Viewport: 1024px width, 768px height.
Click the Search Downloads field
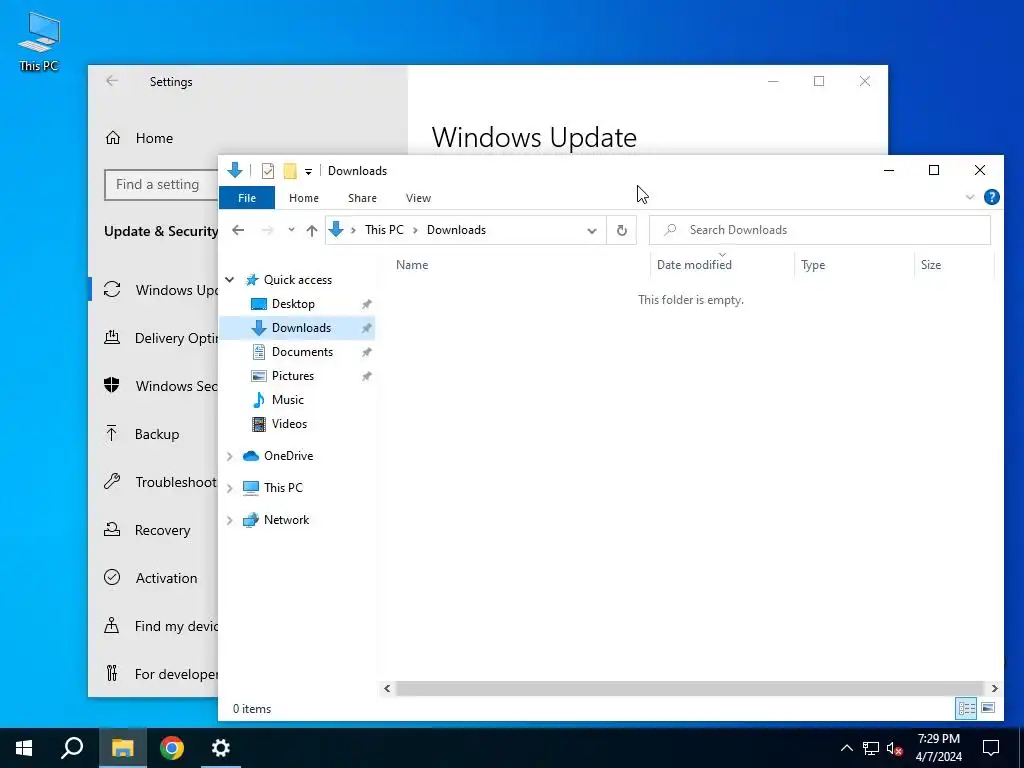(820, 230)
